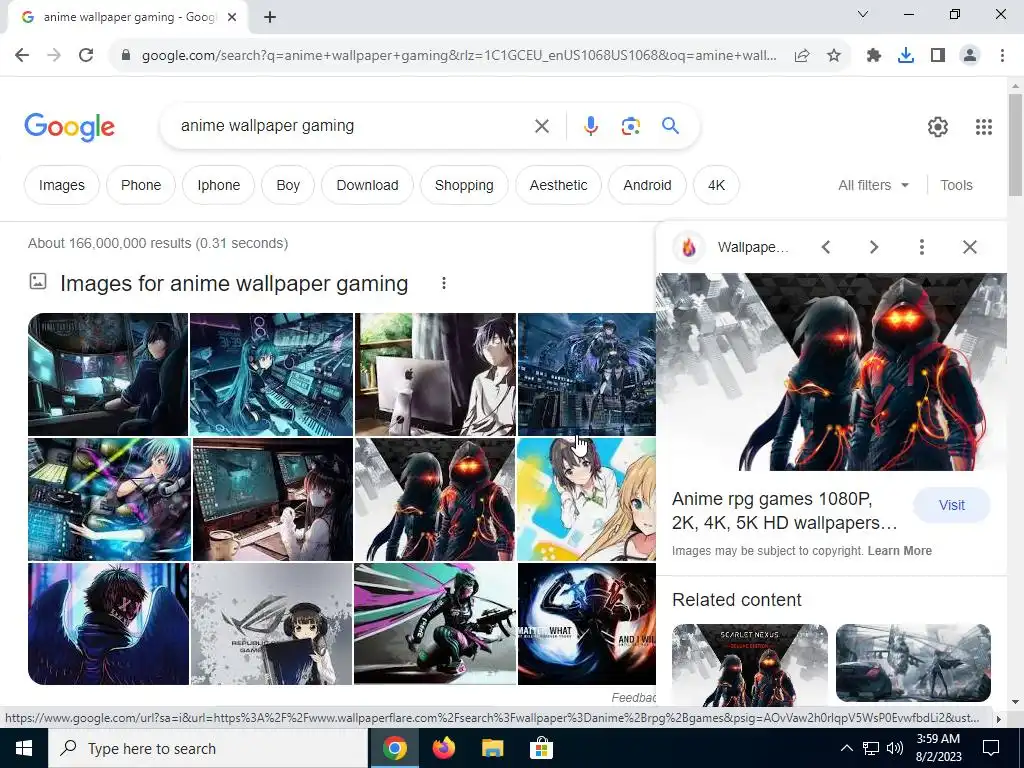The height and width of the screenshot is (768, 1024).
Task: Select the Android filter chip
Action: click(x=647, y=185)
